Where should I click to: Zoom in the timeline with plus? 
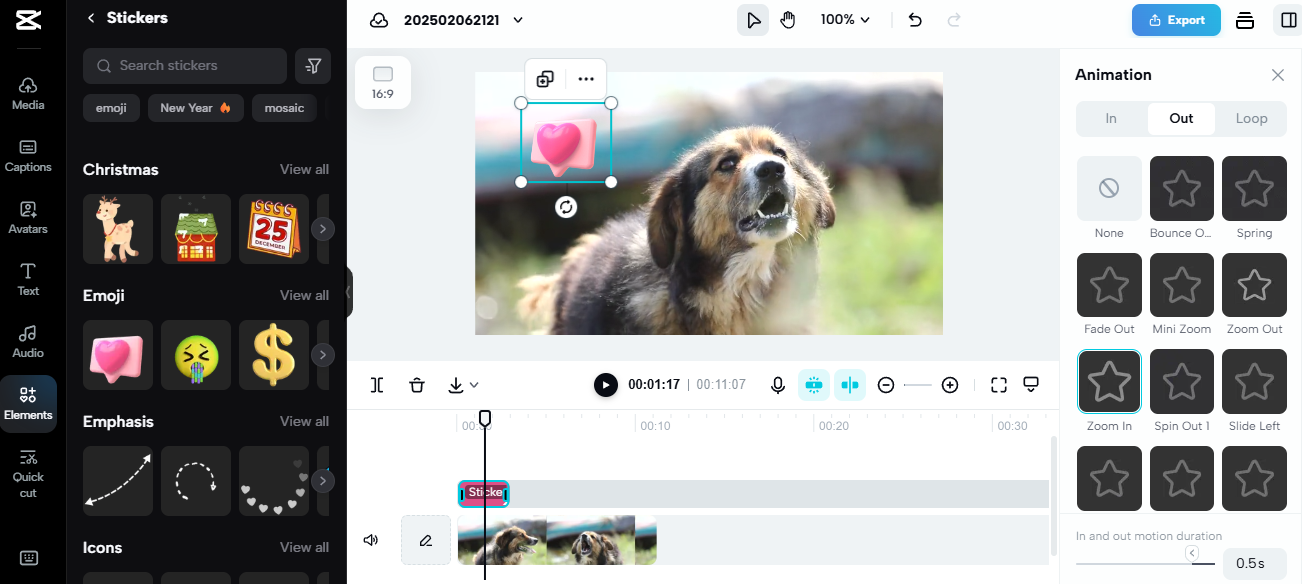coord(950,385)
